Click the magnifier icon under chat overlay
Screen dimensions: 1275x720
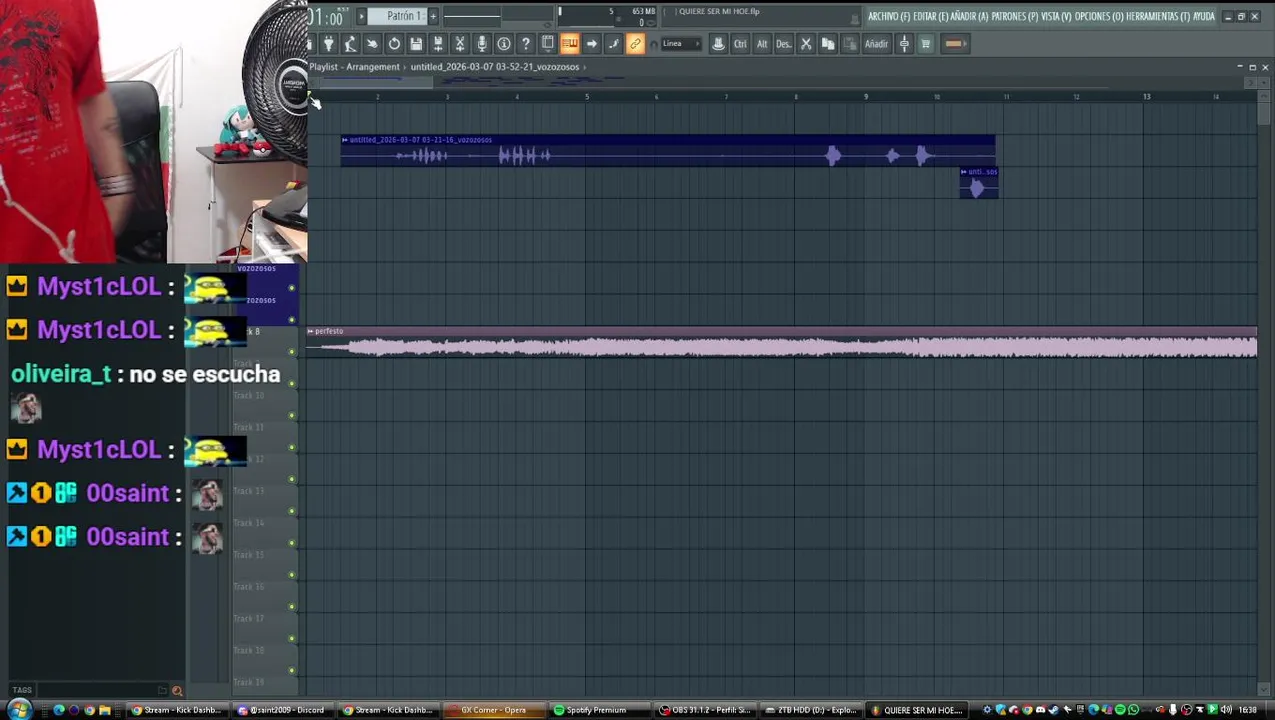pos(177,690)
